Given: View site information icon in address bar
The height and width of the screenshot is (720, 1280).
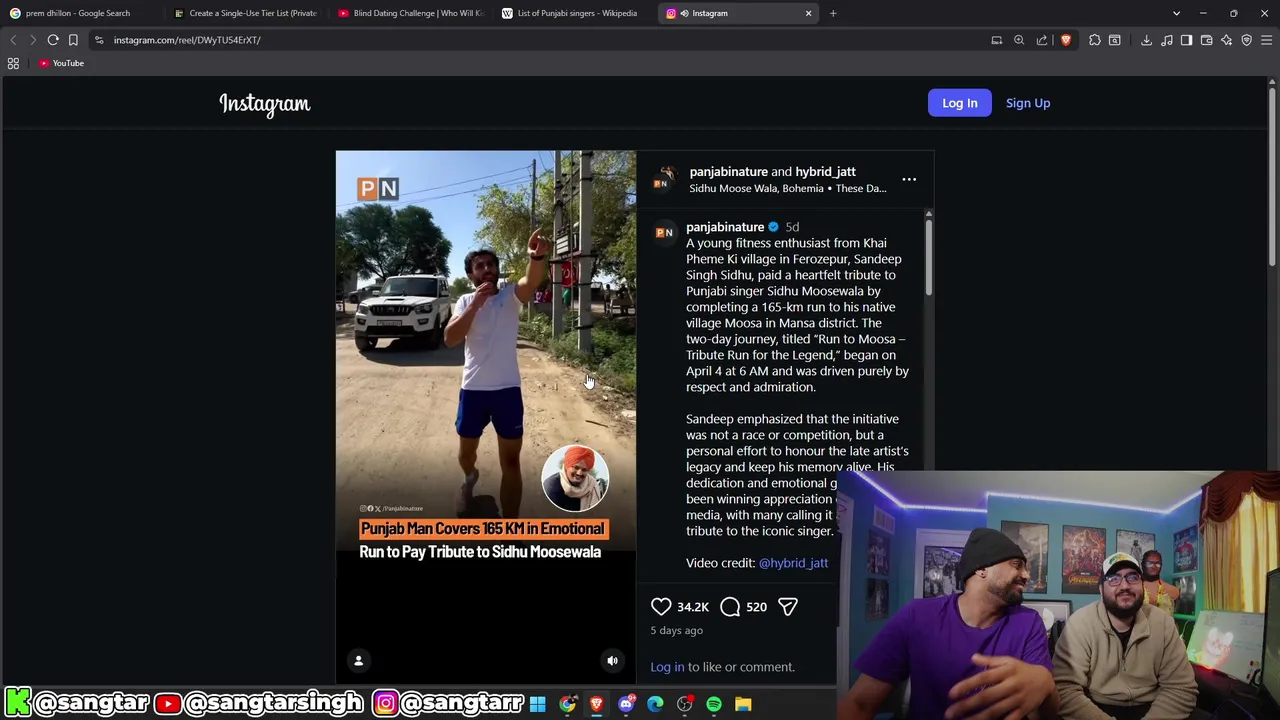Looking at the screenshot, I should click(x=99, y=40).
